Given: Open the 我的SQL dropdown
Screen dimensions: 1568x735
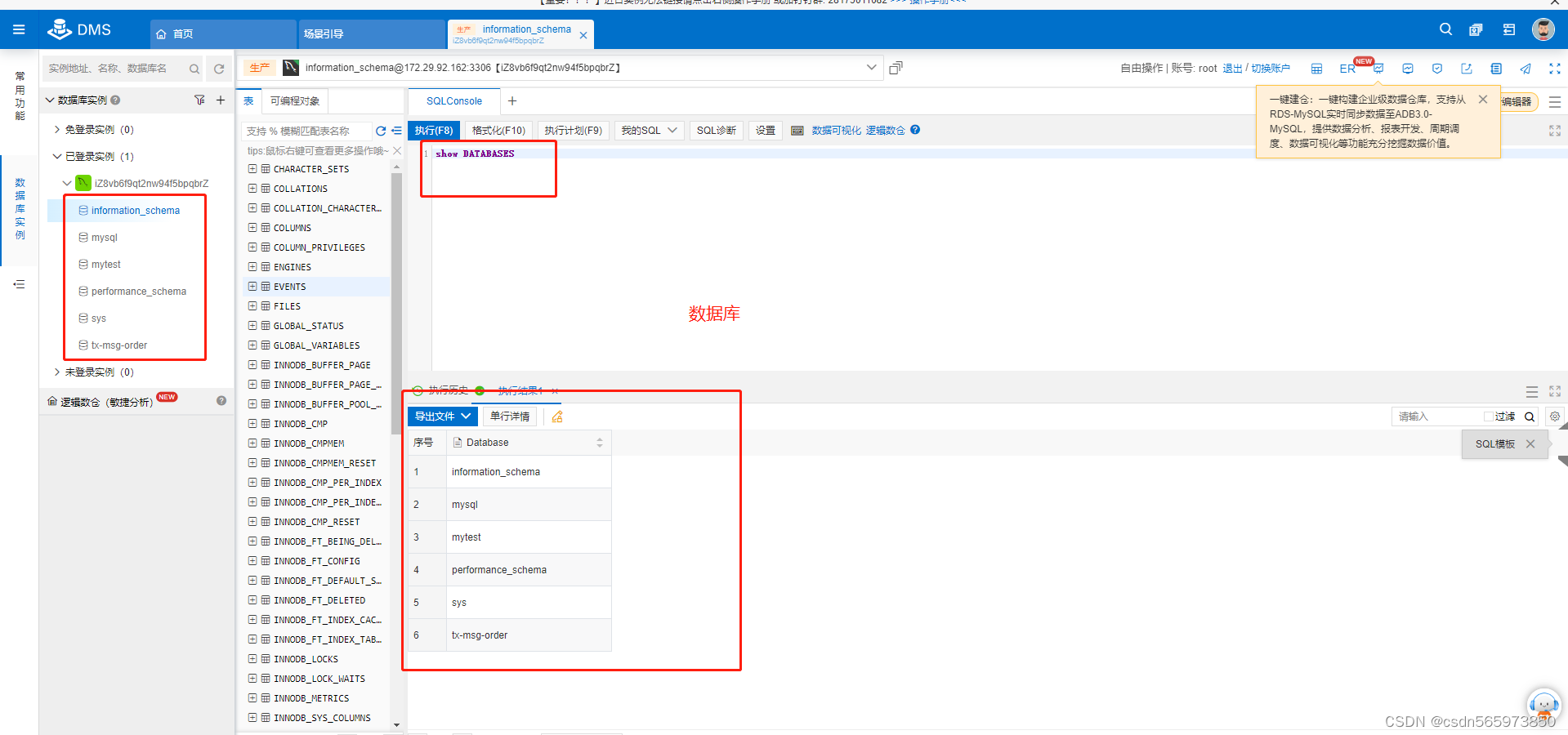Looking at the screenshot, I should tap(649, 131).
